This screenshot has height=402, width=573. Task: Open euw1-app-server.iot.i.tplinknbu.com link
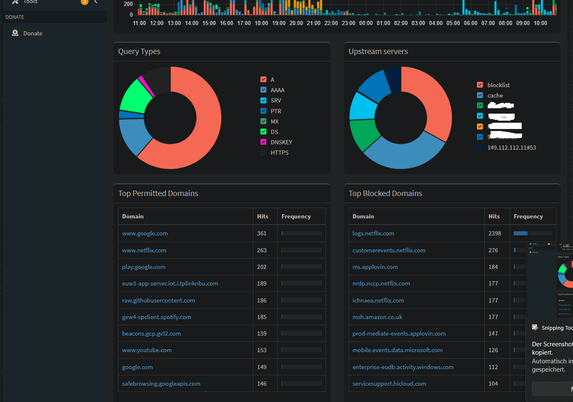170,283
